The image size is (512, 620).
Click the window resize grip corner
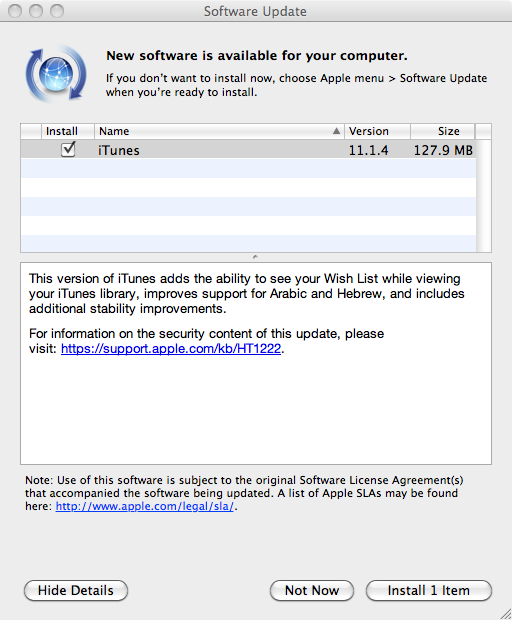pyautogui.click(x=505, y=613)
